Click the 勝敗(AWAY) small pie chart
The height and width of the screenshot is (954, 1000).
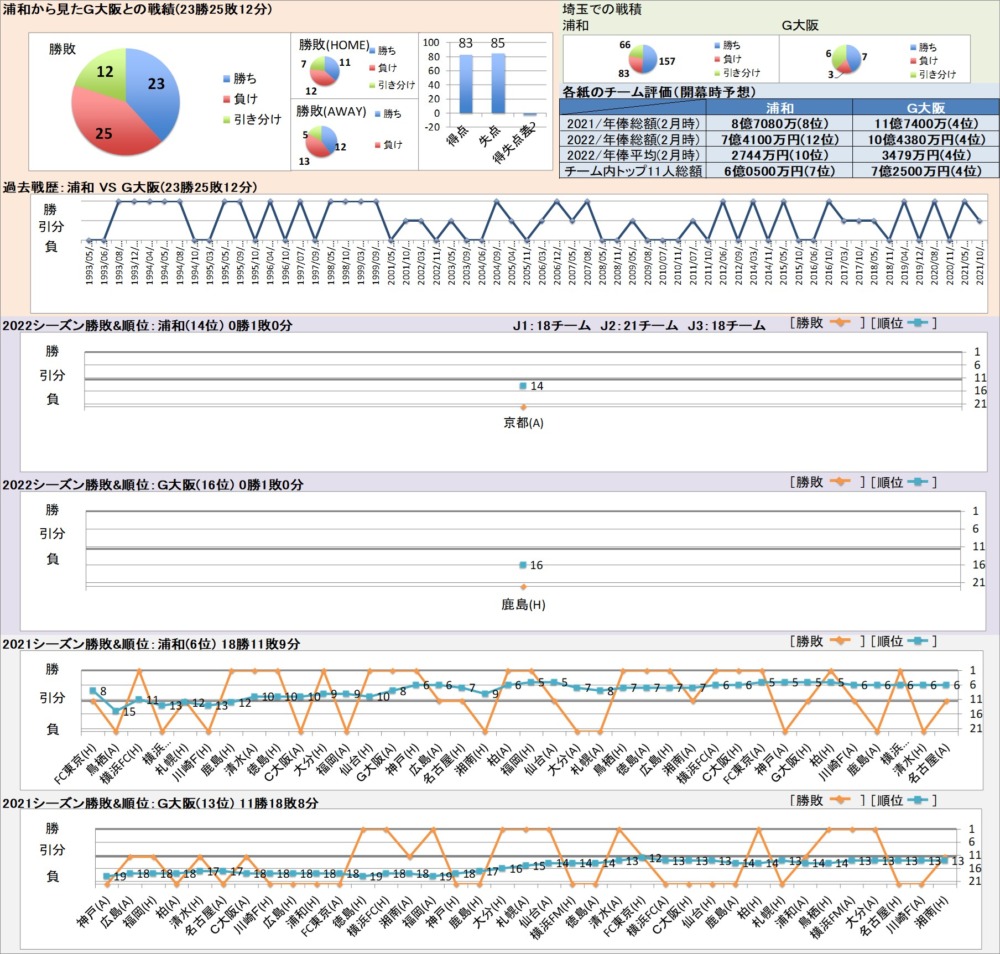coord(322,142)
